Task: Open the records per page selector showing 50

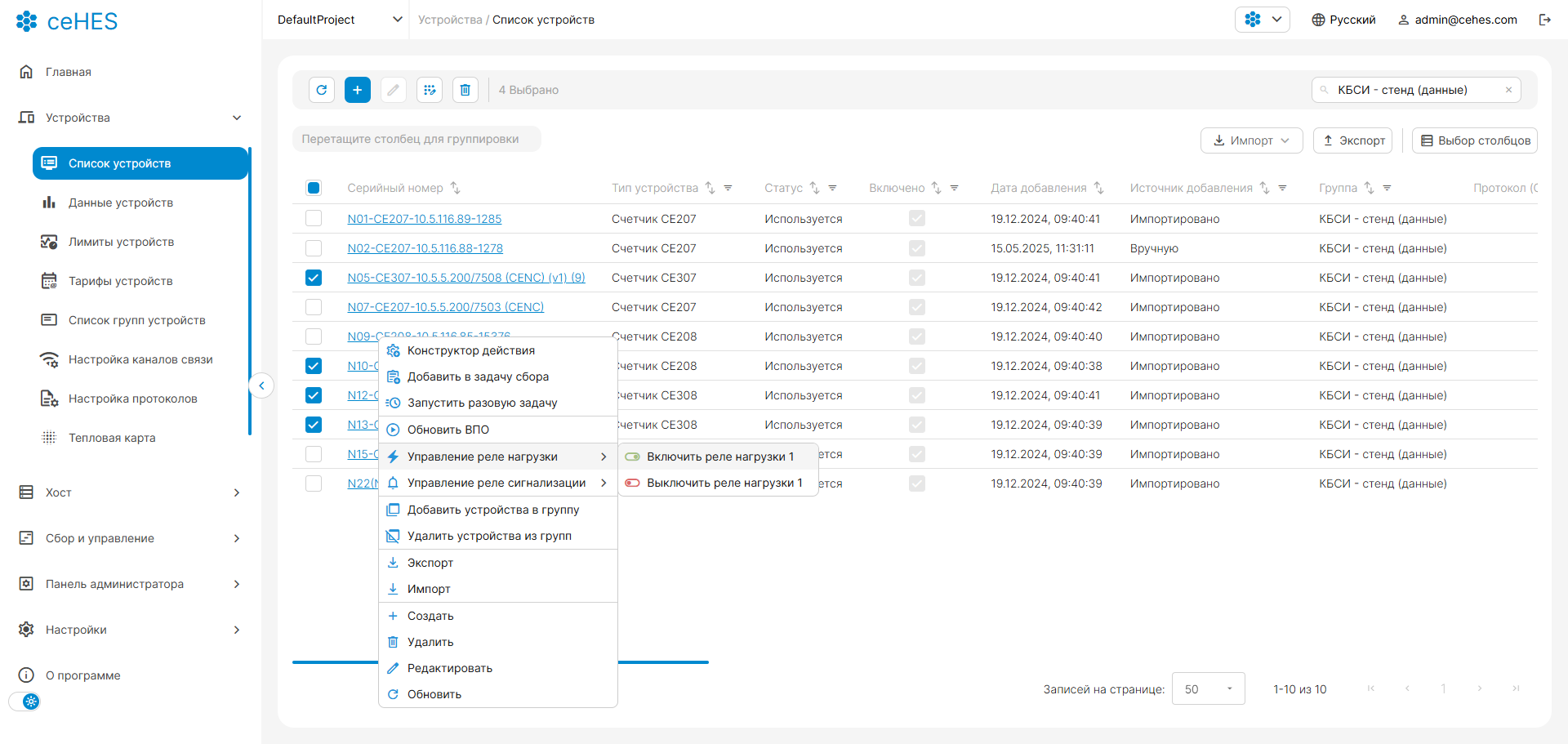Action: (x=1208, y=689)
